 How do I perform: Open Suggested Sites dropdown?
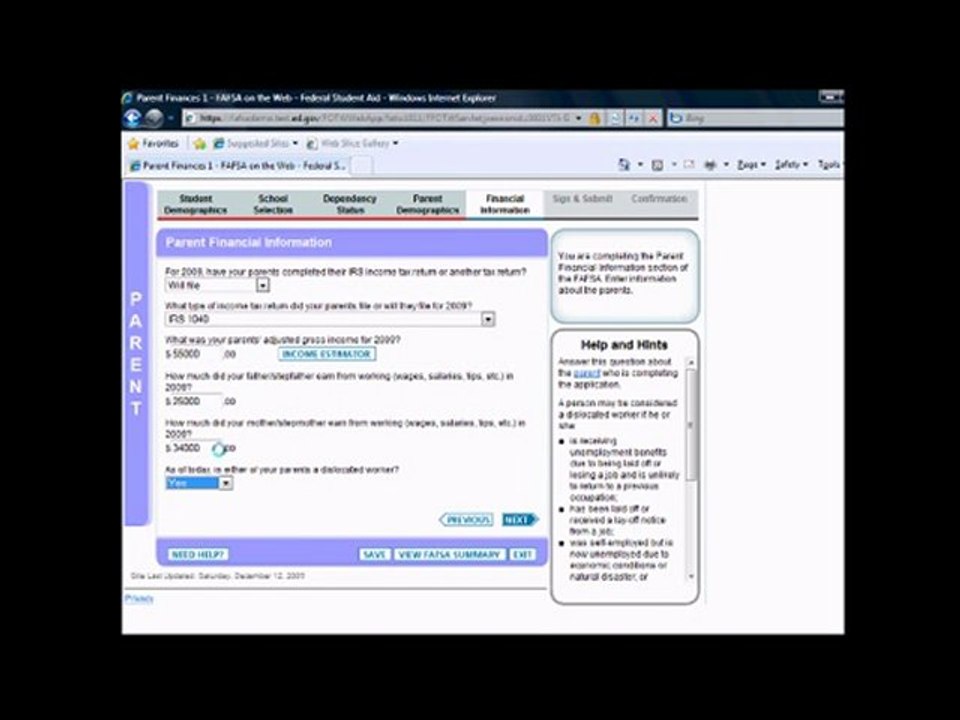coord(255,143)
